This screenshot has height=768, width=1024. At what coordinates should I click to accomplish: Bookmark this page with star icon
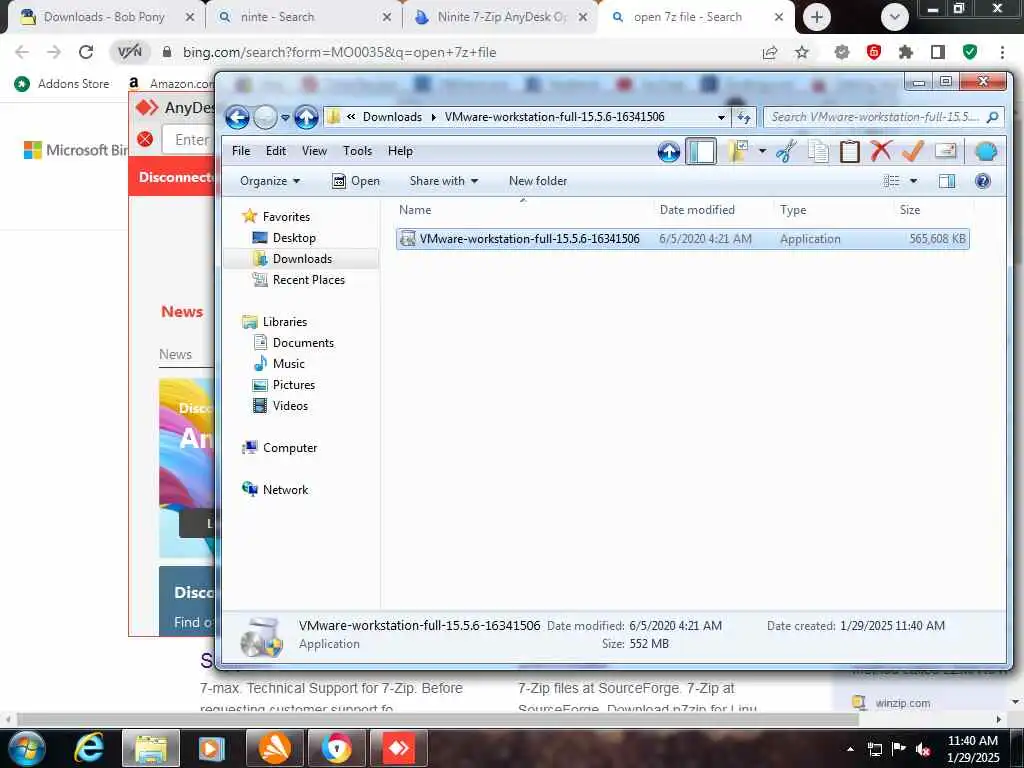coord(802,52)
